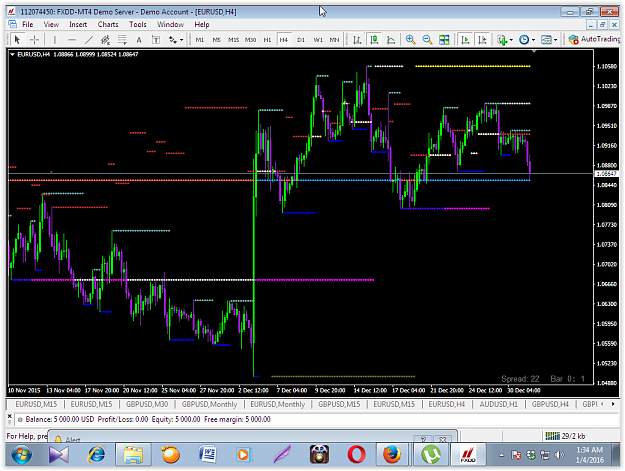The height and width of the screenshot is (471, 625).
Task: Select the Text (A) tool
Action: click(139, 39)
